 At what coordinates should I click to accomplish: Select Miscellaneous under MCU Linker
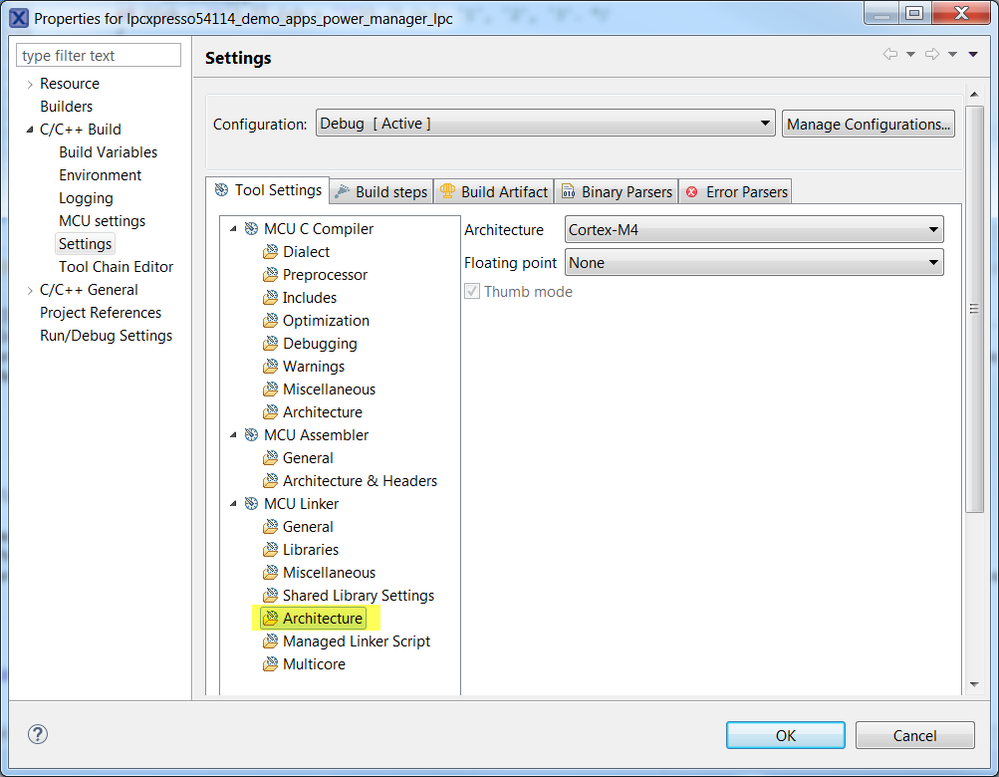pyautogui.click(x=329, y=573)
